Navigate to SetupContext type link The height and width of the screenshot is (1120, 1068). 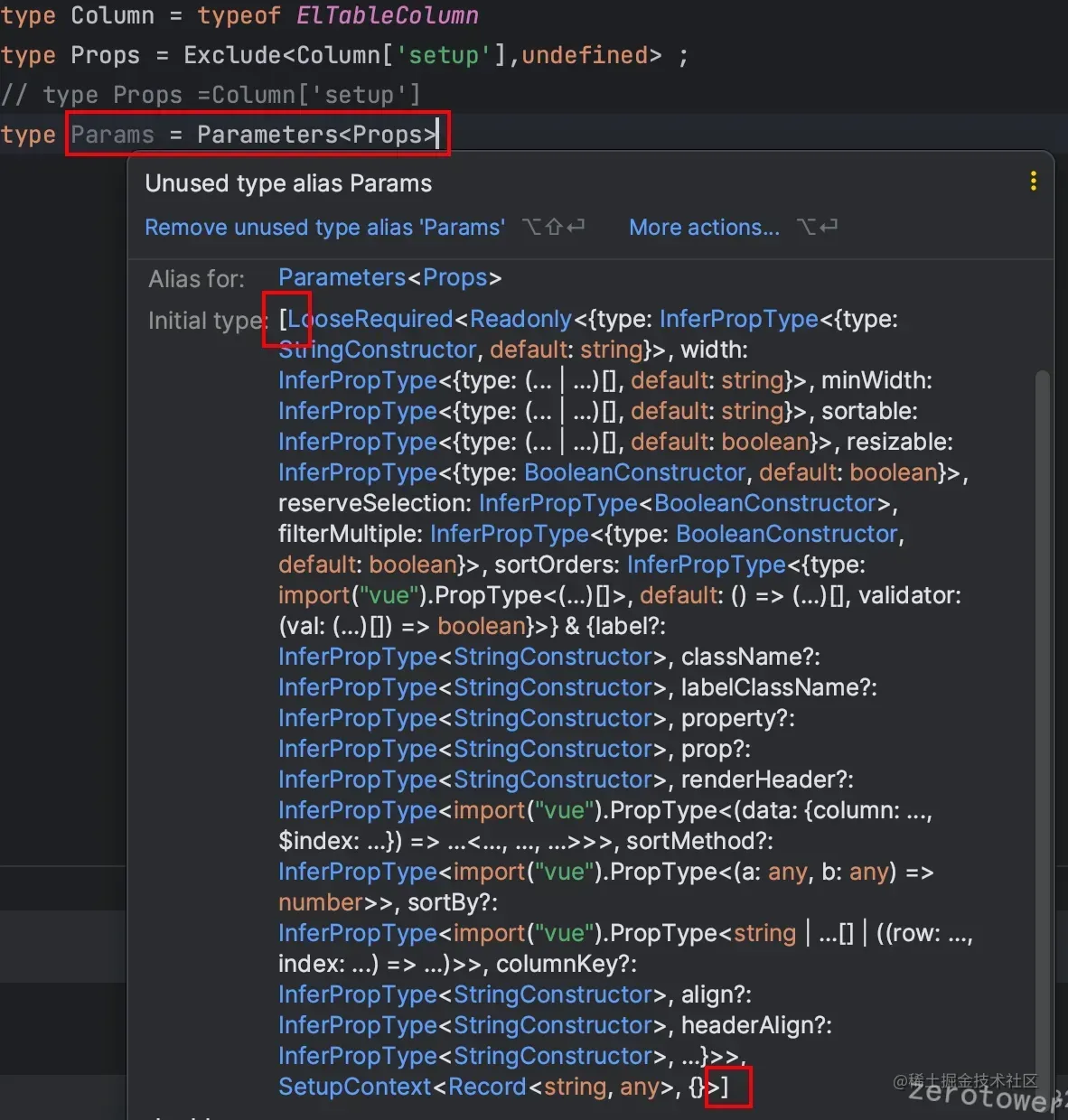(x=355, y=1087)
